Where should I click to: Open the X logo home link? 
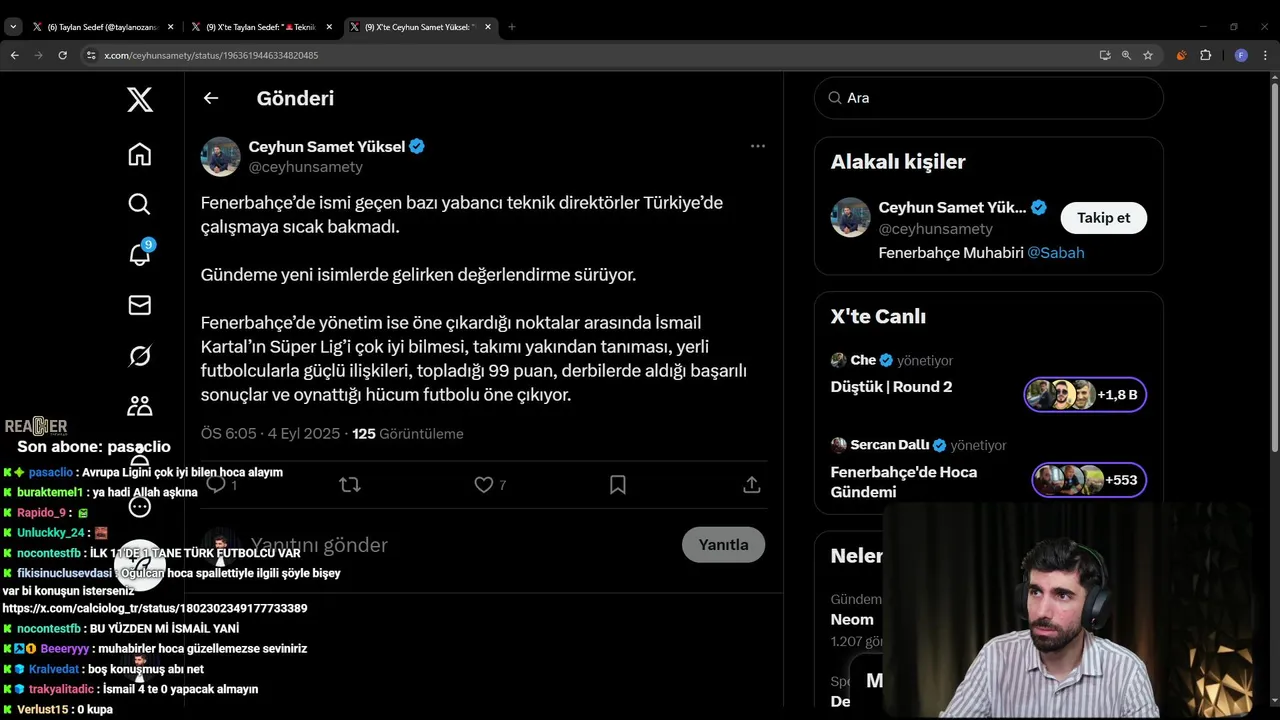(140, 99)
